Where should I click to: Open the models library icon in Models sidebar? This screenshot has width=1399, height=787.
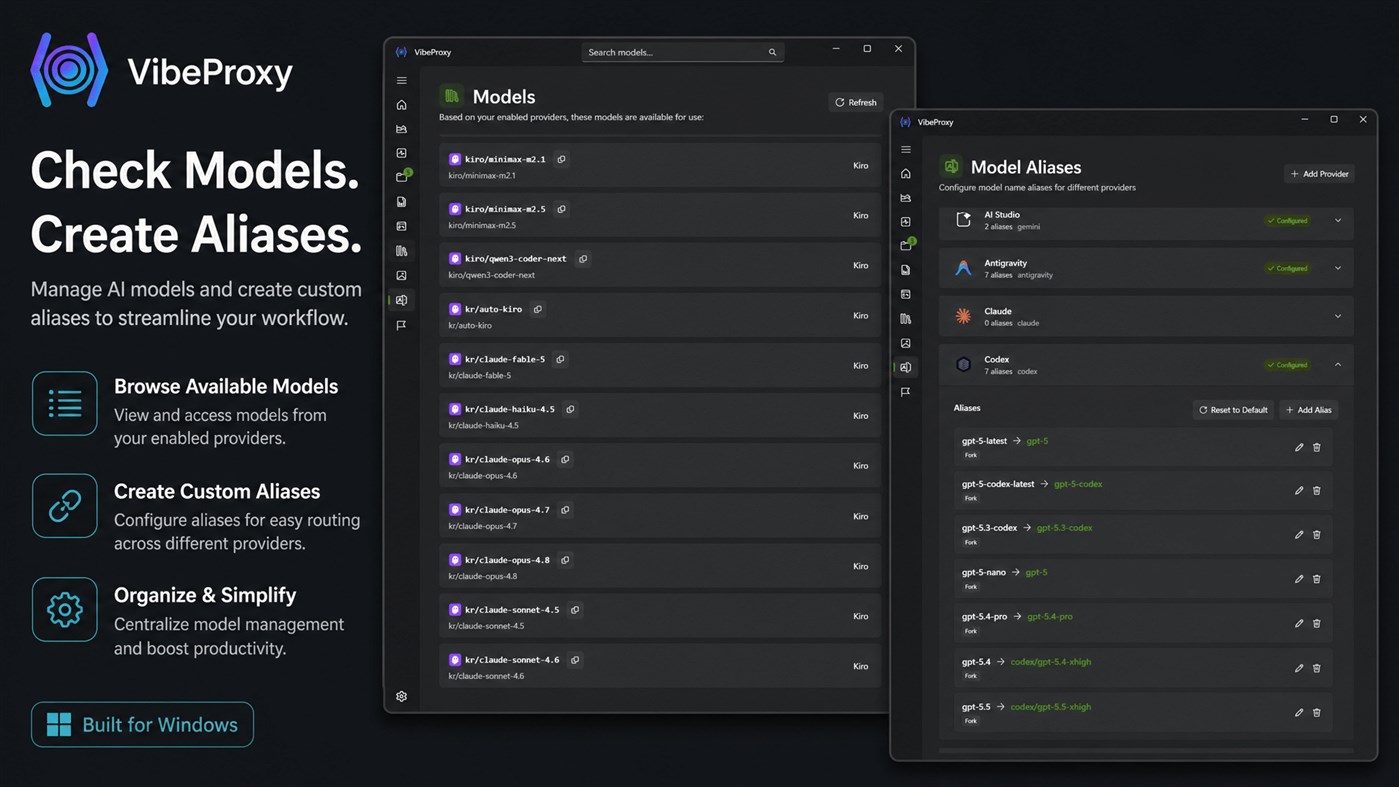coord(402,251)
